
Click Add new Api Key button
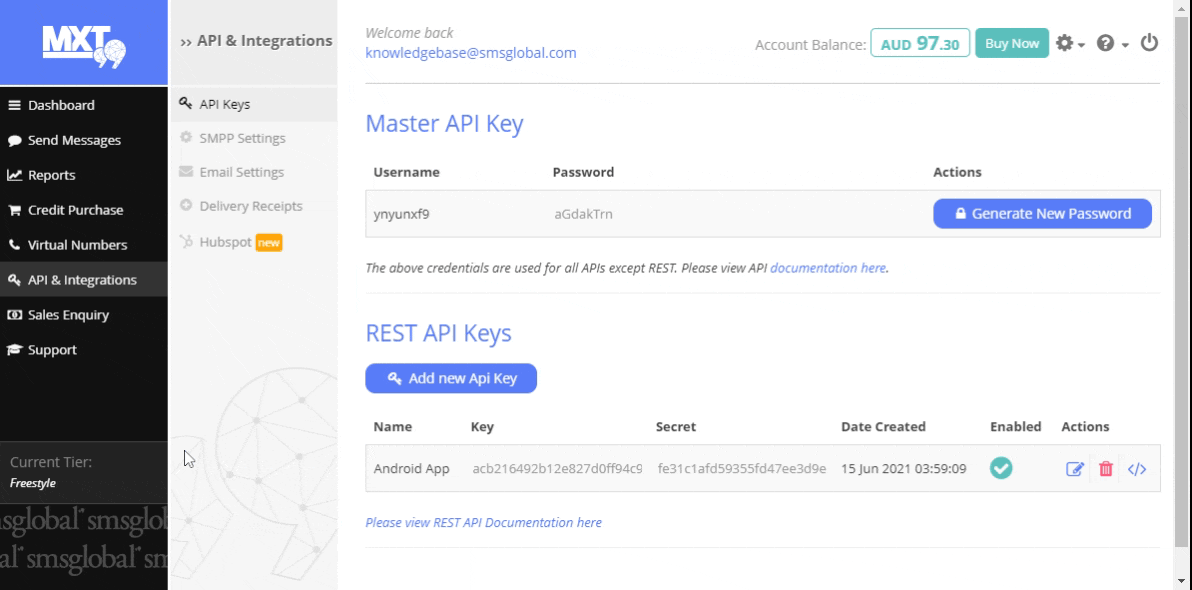(x=451, y=378)
